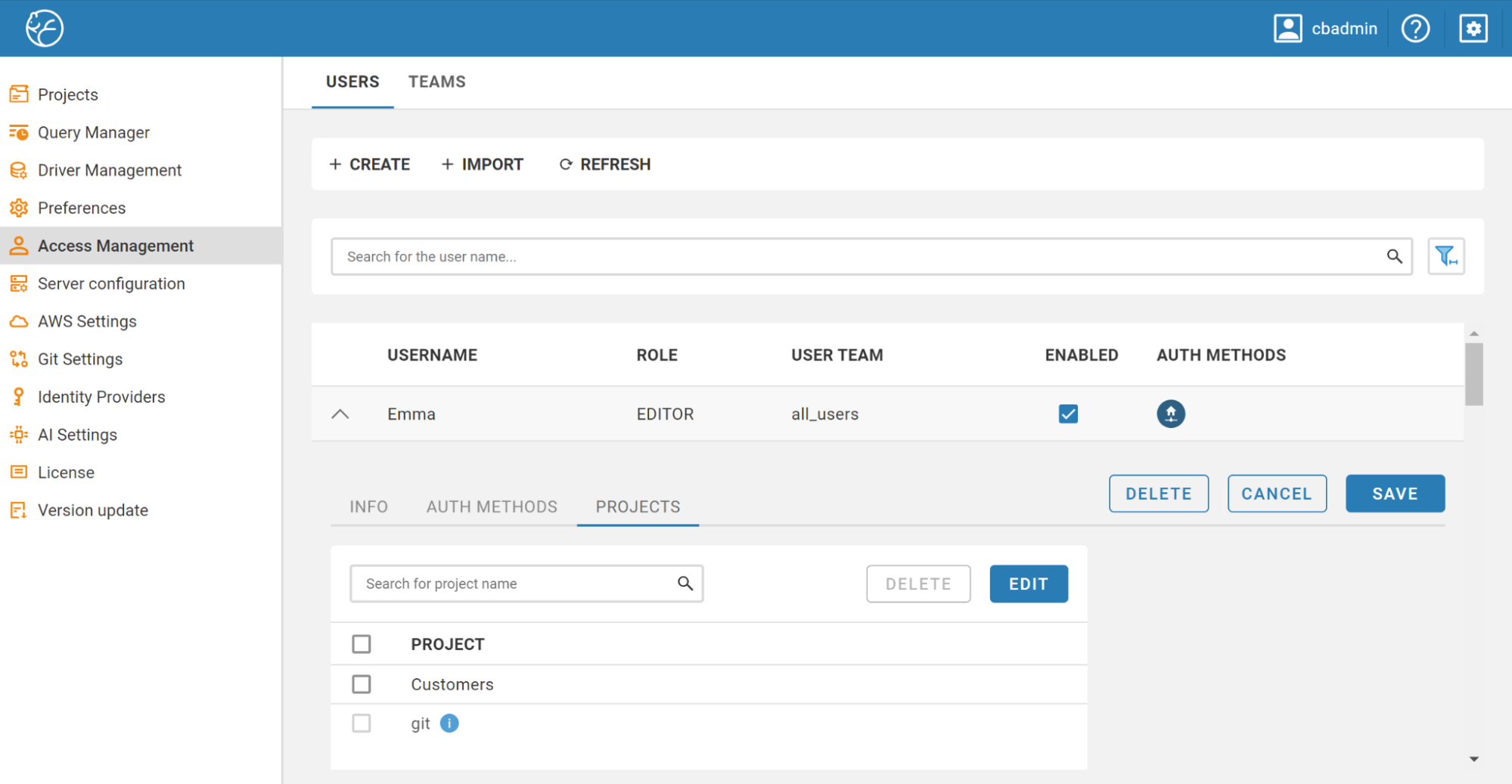This screenshot has width=1512, height=784.
Task: Click the Server configuration sidebar icon
Action: pos(19,284)
